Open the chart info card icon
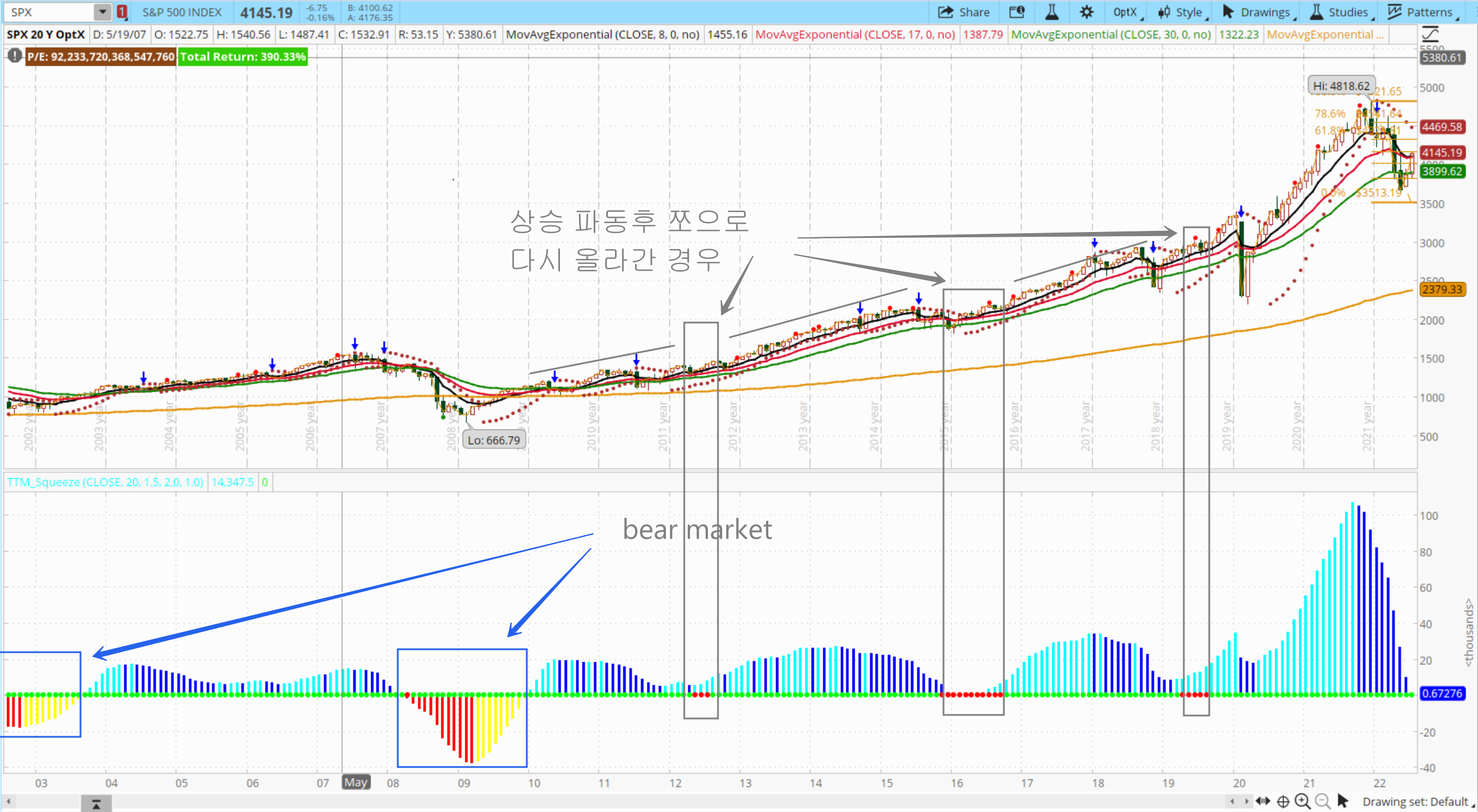Viewport: 1478px width, 812px height. pyautogui.click(x=1017, y=12)
